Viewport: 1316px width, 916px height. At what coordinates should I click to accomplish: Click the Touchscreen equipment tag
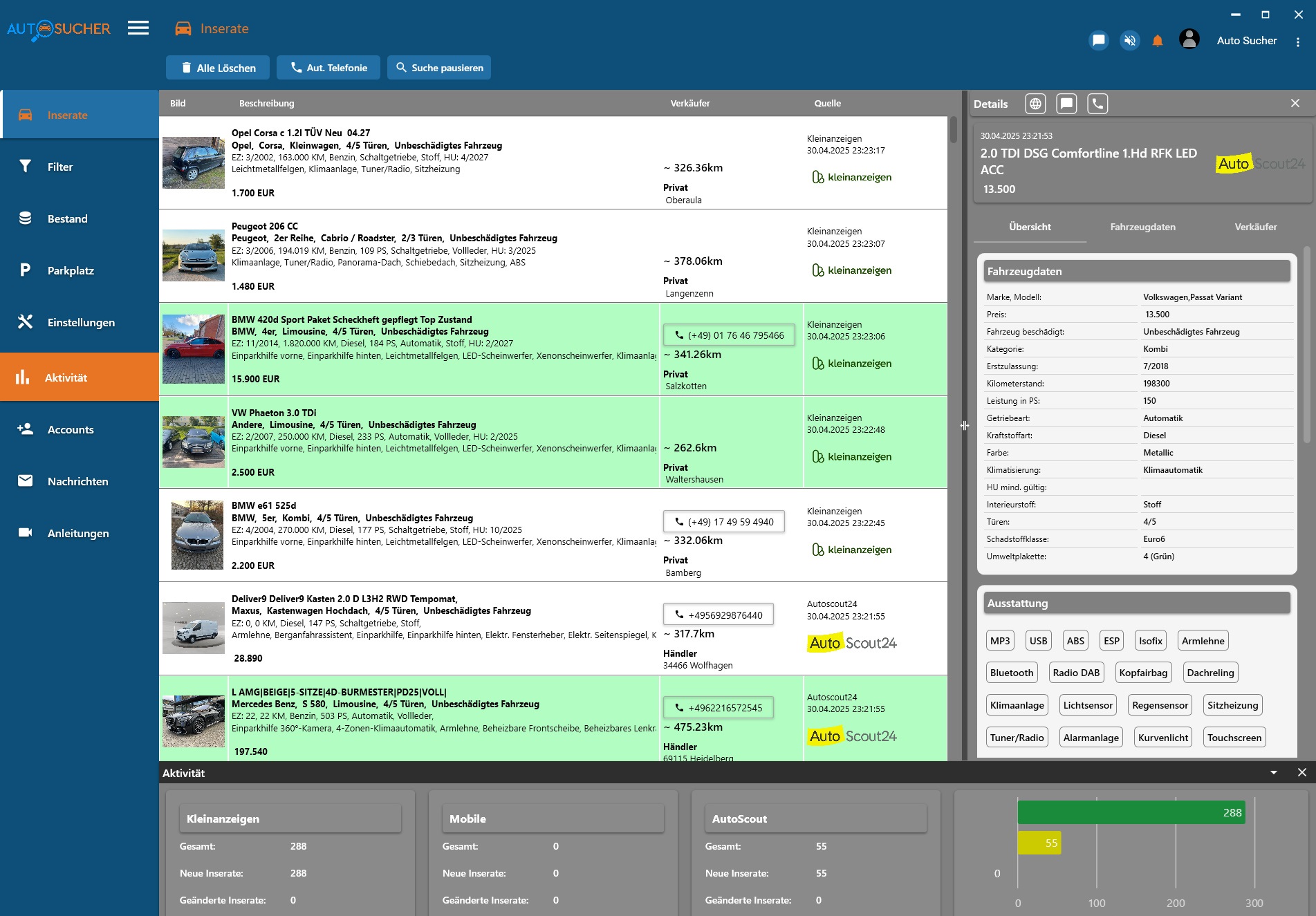click(1234, 738)
